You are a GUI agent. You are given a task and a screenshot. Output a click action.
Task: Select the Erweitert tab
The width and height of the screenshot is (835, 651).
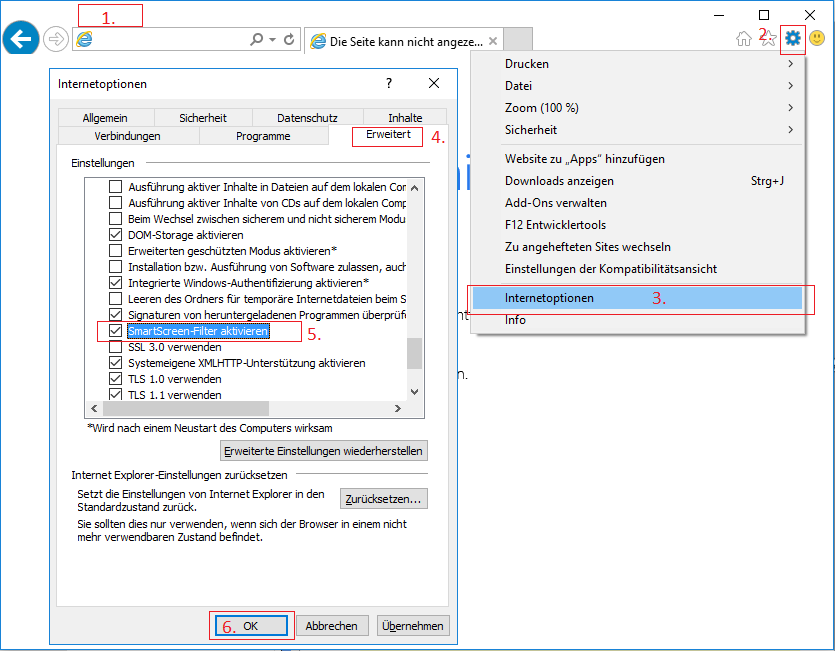click(x=388, y=135)
